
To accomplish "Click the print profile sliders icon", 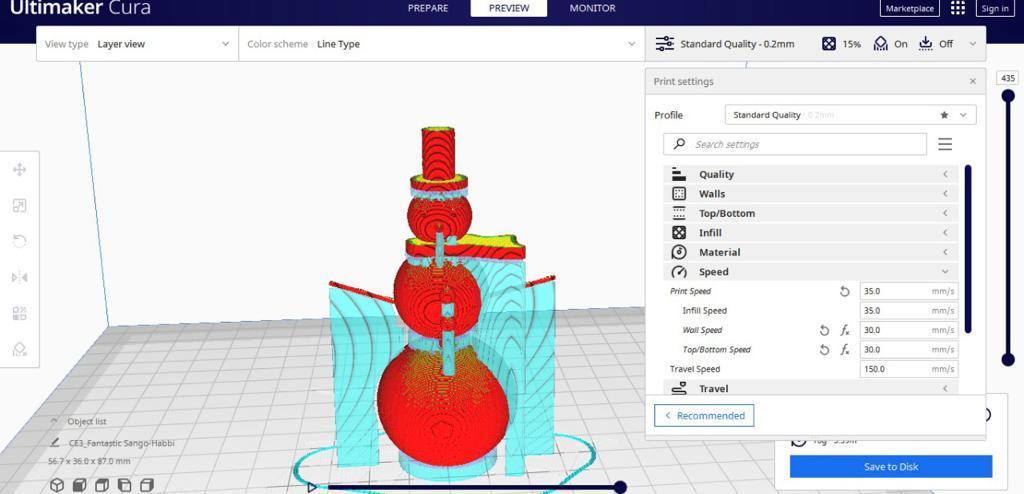I will (665, 44).
